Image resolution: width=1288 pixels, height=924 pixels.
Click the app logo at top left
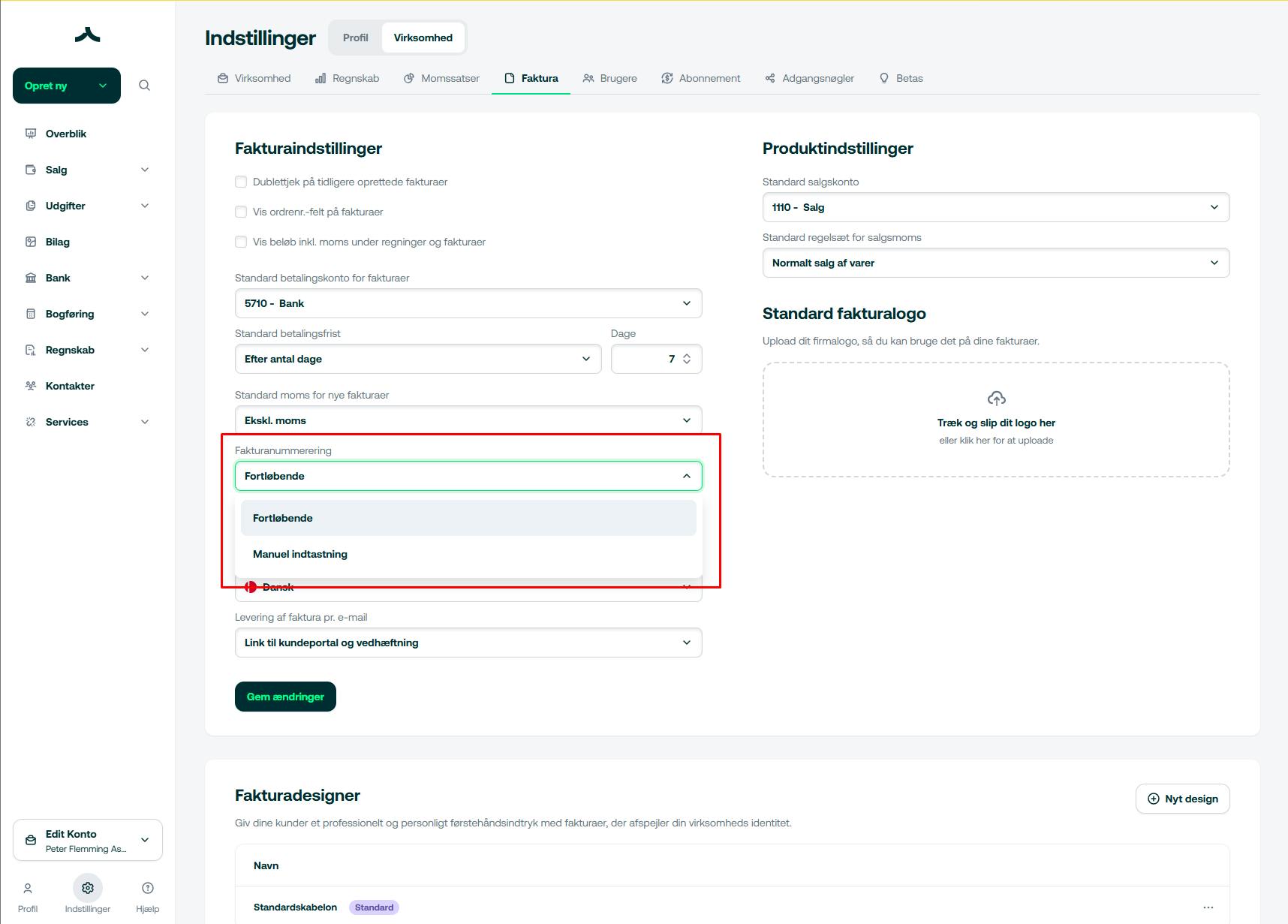click(x=88, y=35)
